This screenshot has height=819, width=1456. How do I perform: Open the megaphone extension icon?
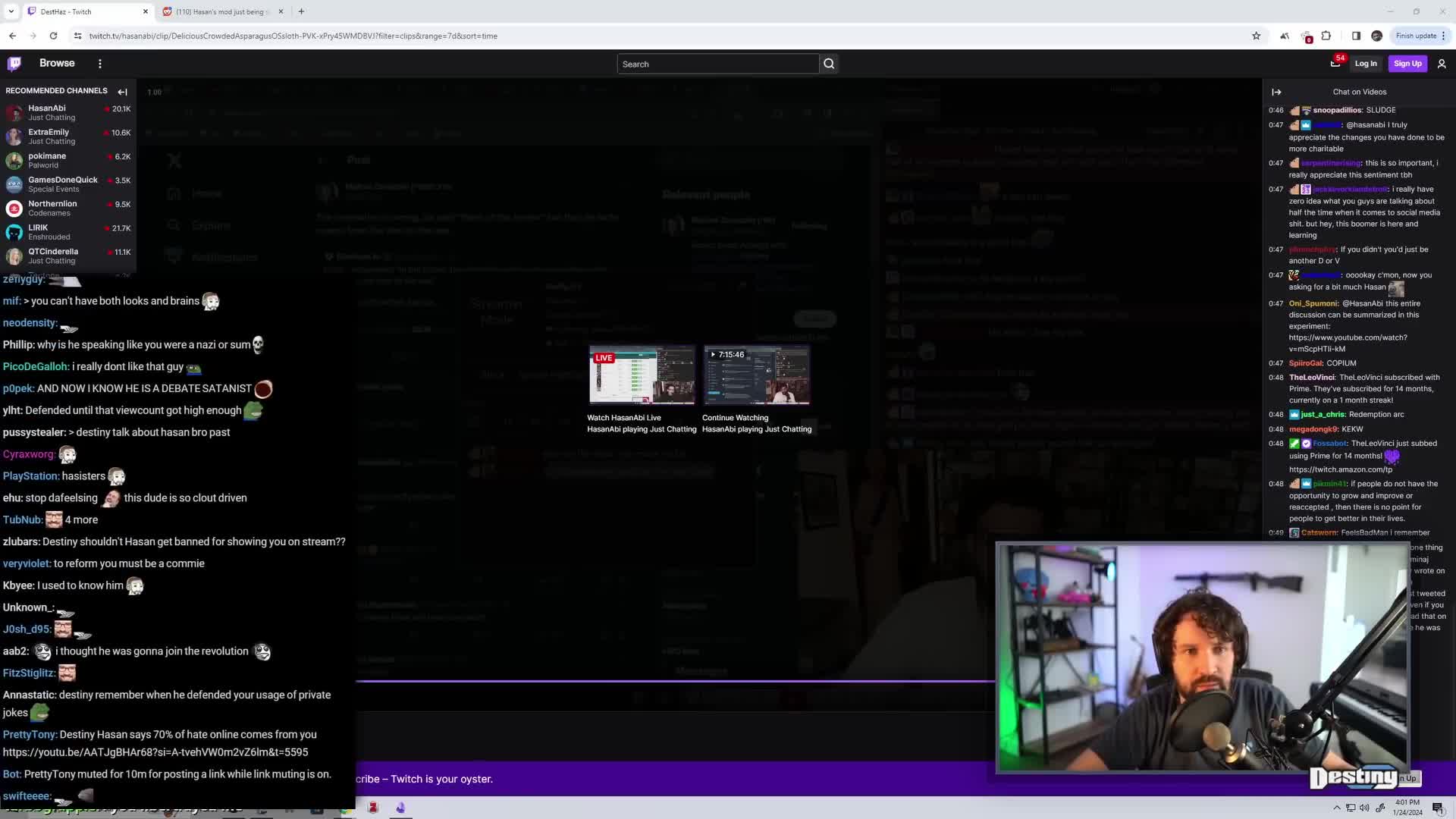pyautogui.click(x=1284, y=36)
